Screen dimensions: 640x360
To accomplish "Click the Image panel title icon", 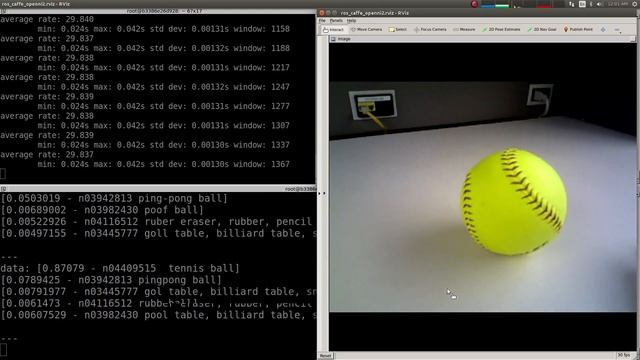I will point(333,39).
